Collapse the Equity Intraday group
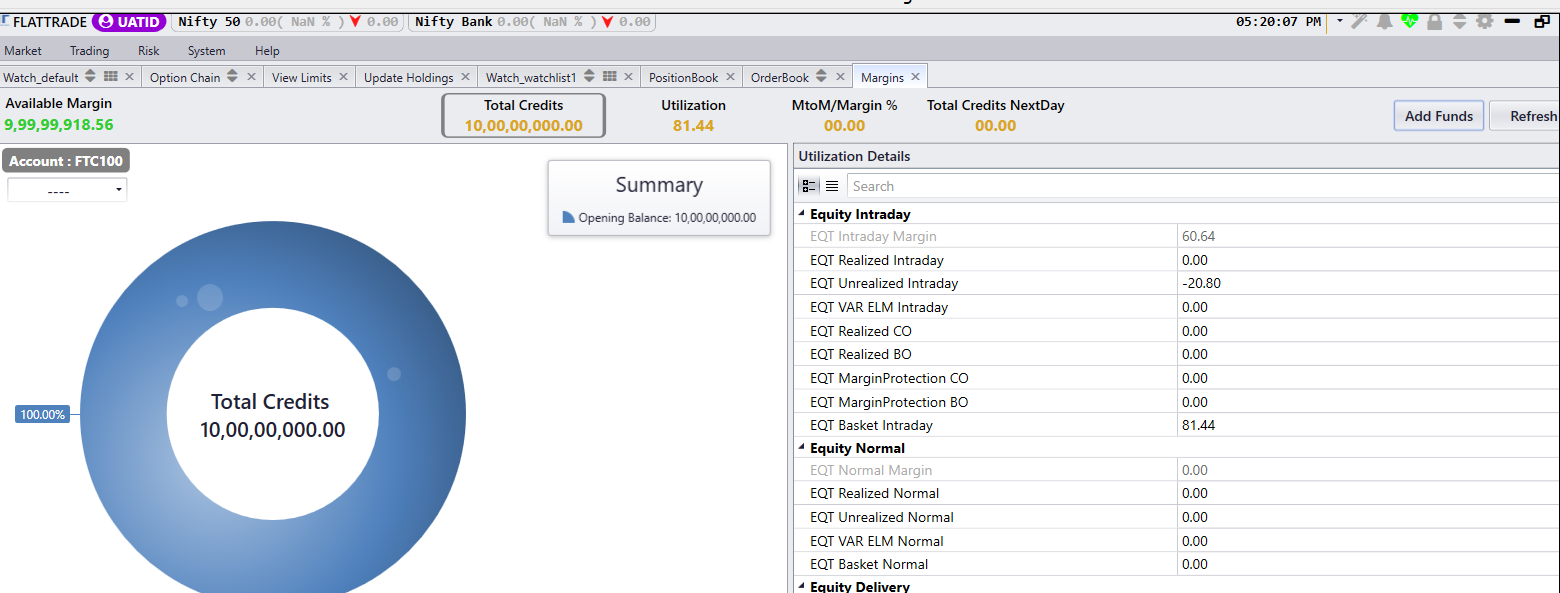Viewport: 1560px width, 593px height. point(801,214)
